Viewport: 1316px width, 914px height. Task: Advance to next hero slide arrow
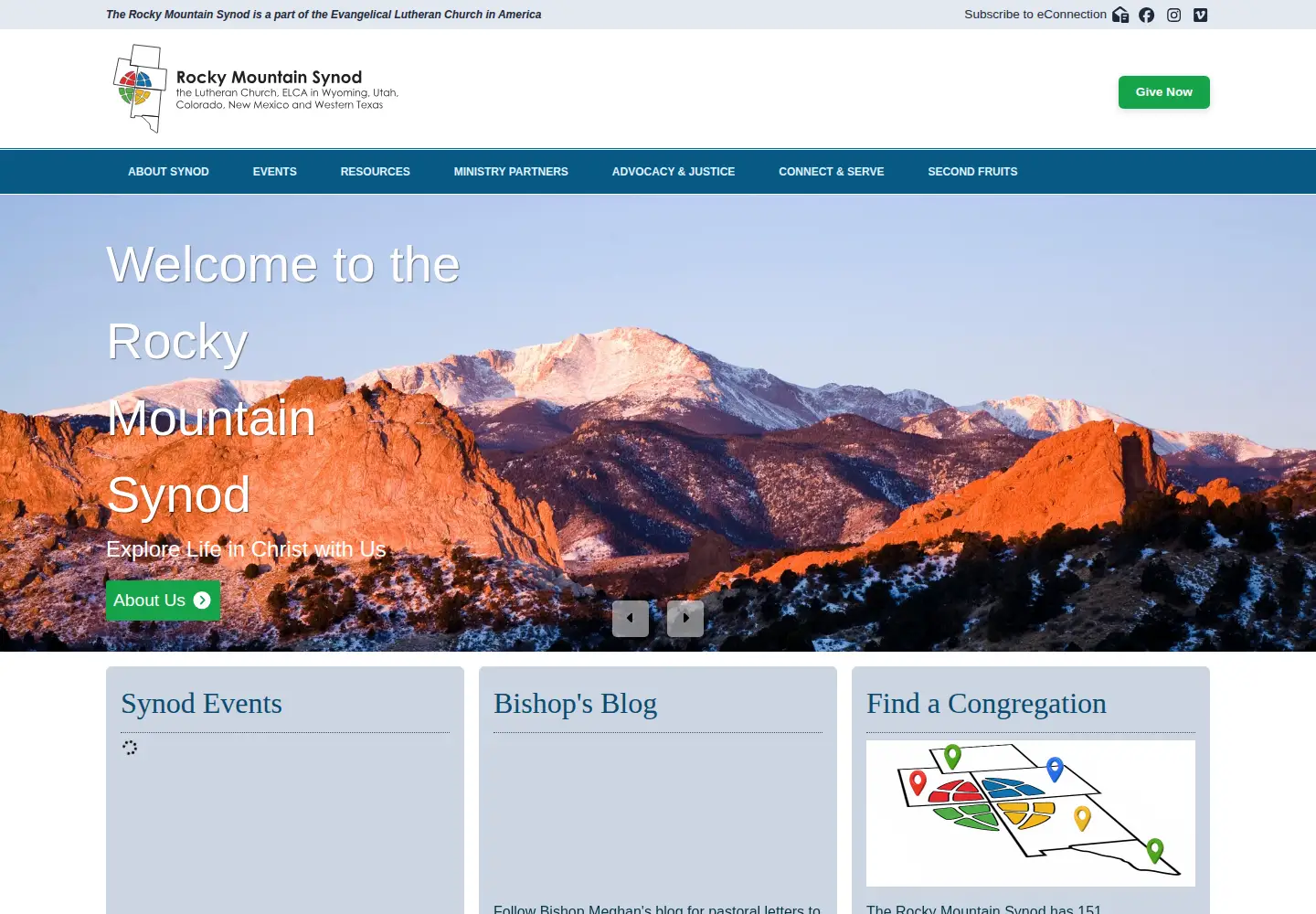[685, 619]
